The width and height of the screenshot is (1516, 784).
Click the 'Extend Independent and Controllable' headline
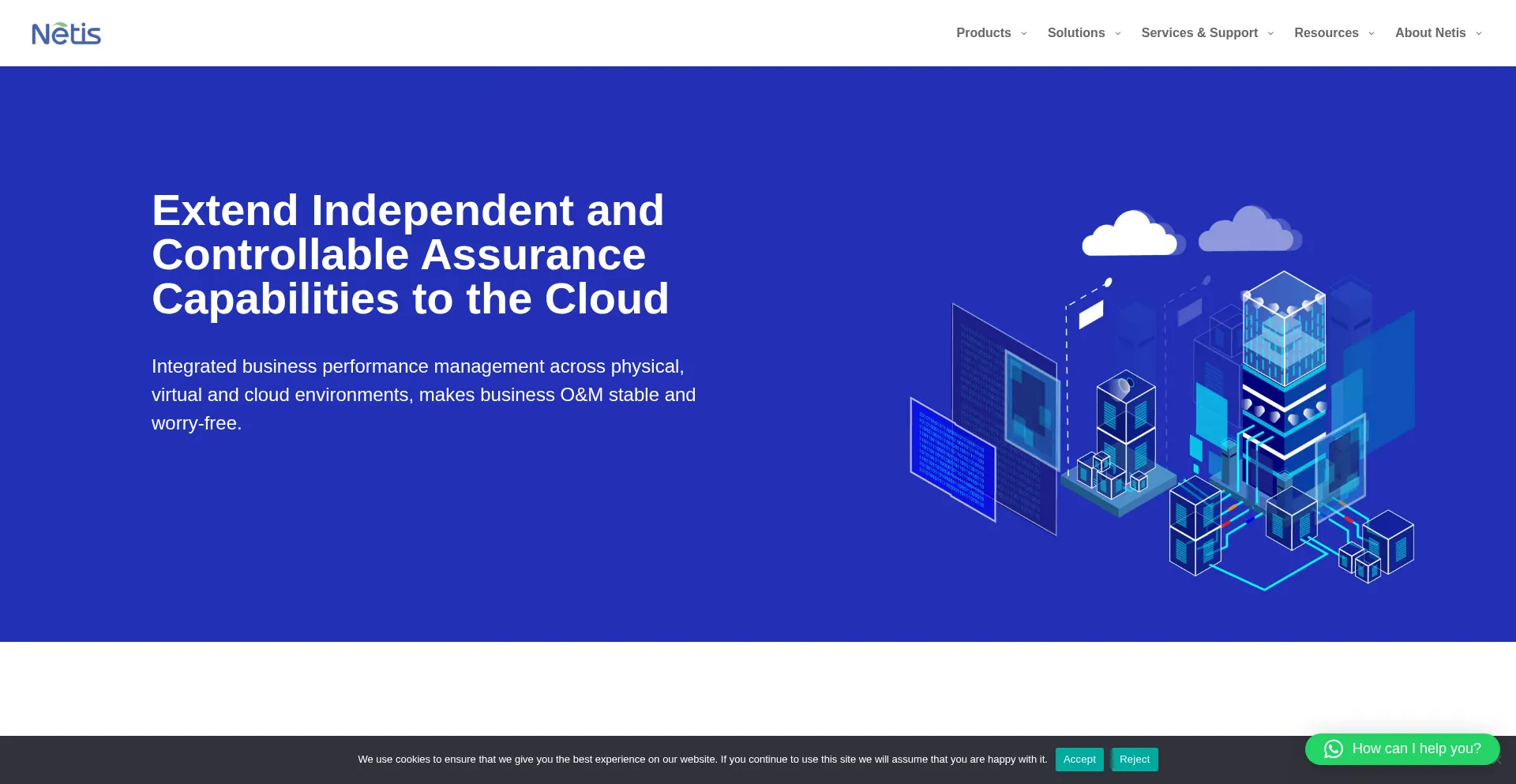pyautogui.click(x=410, y=254)
